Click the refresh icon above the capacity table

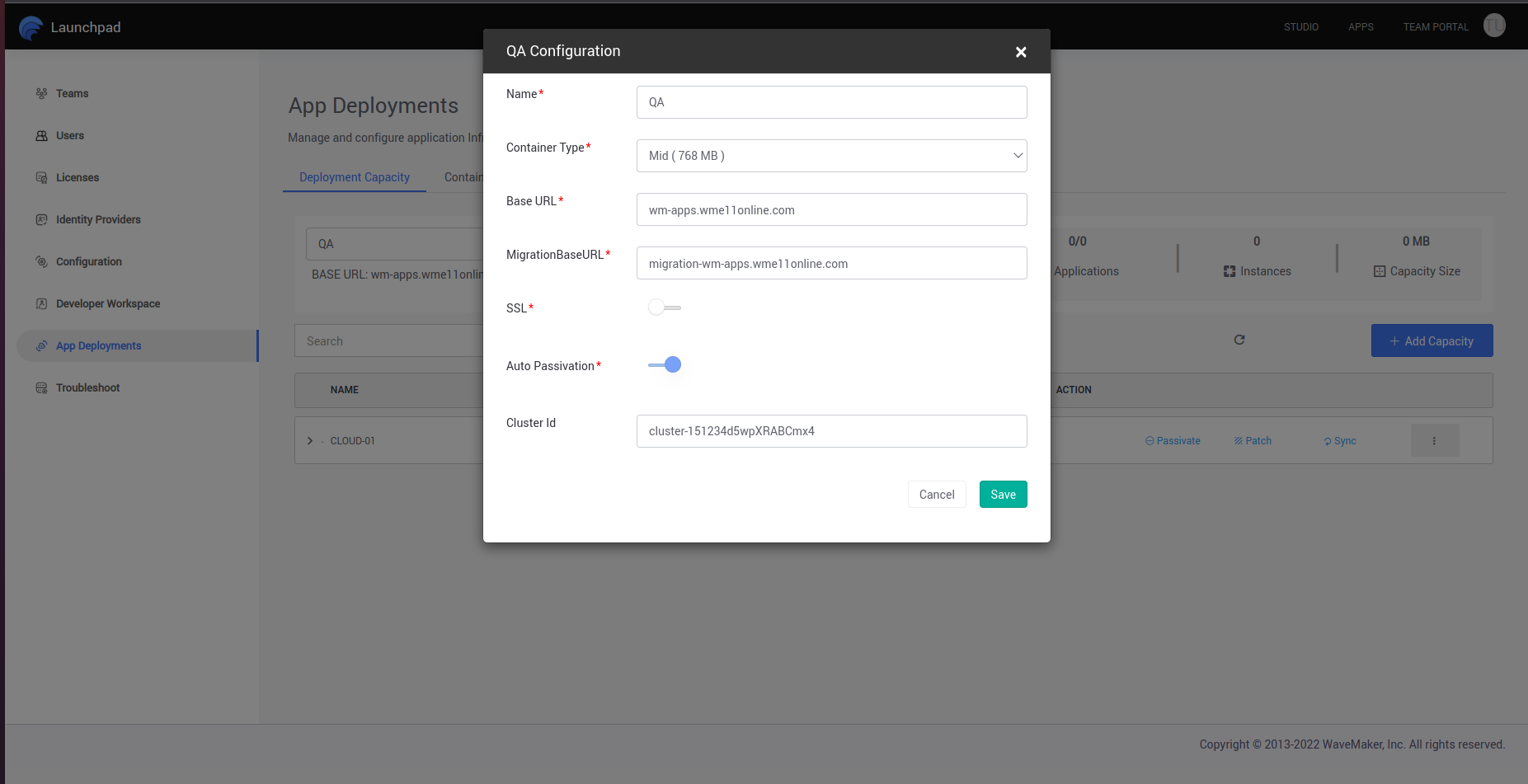pos(1239,340)
